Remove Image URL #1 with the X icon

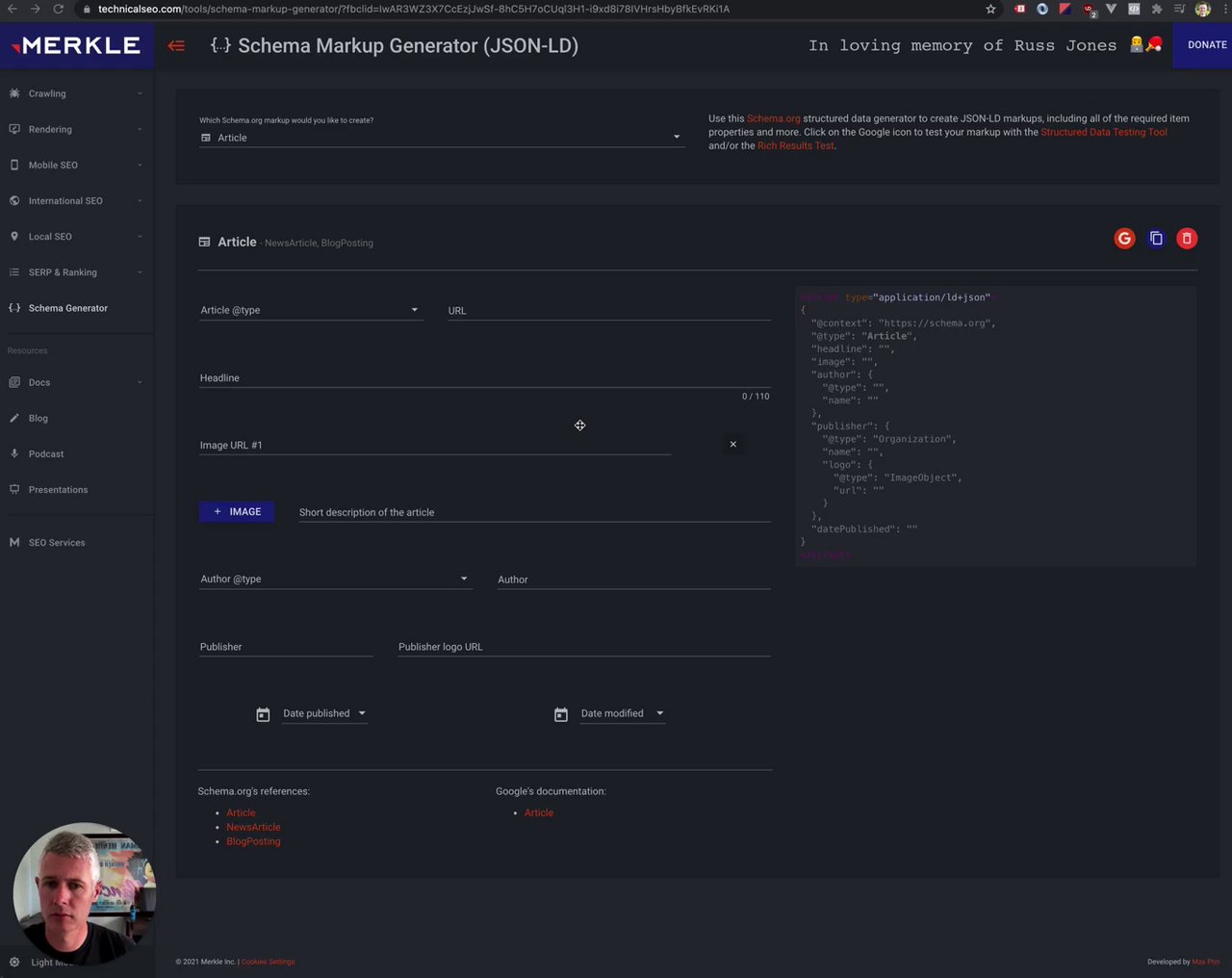coord(733,445)
